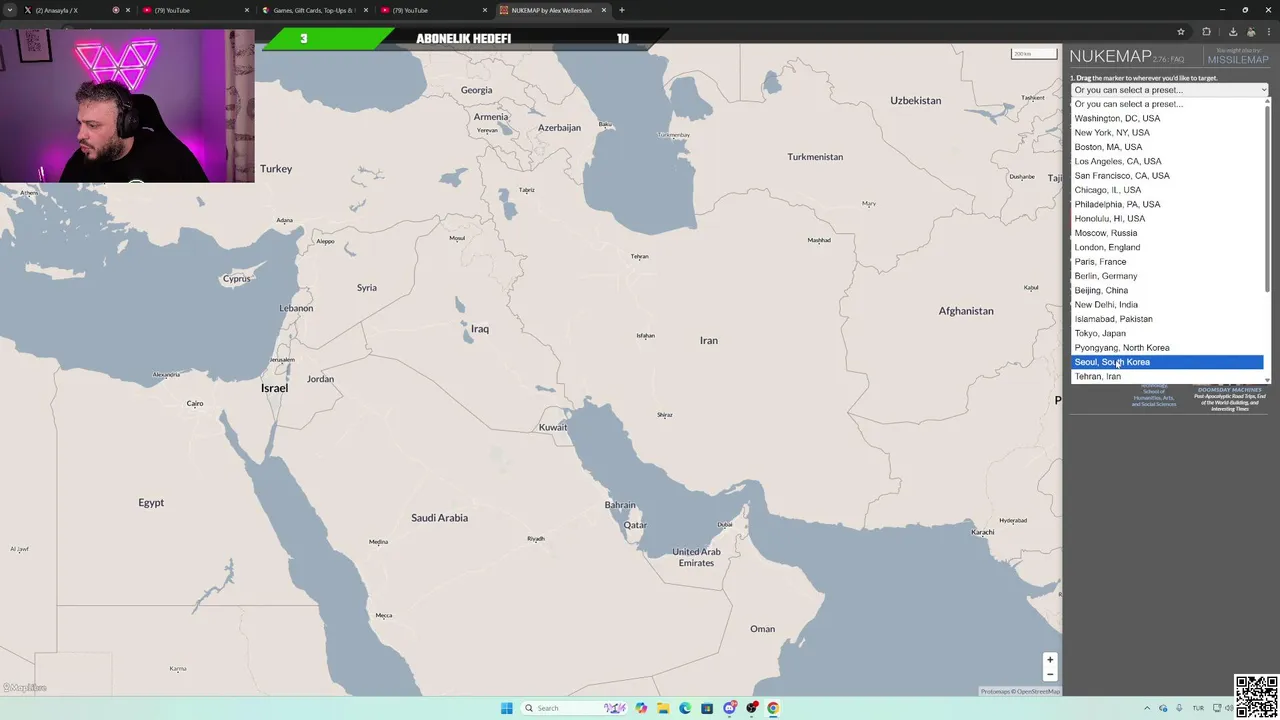Image resolution: width=1280 pixels, height=720 pixels.
Task: Open the browser downloads icon
Action: (1232, 32)
